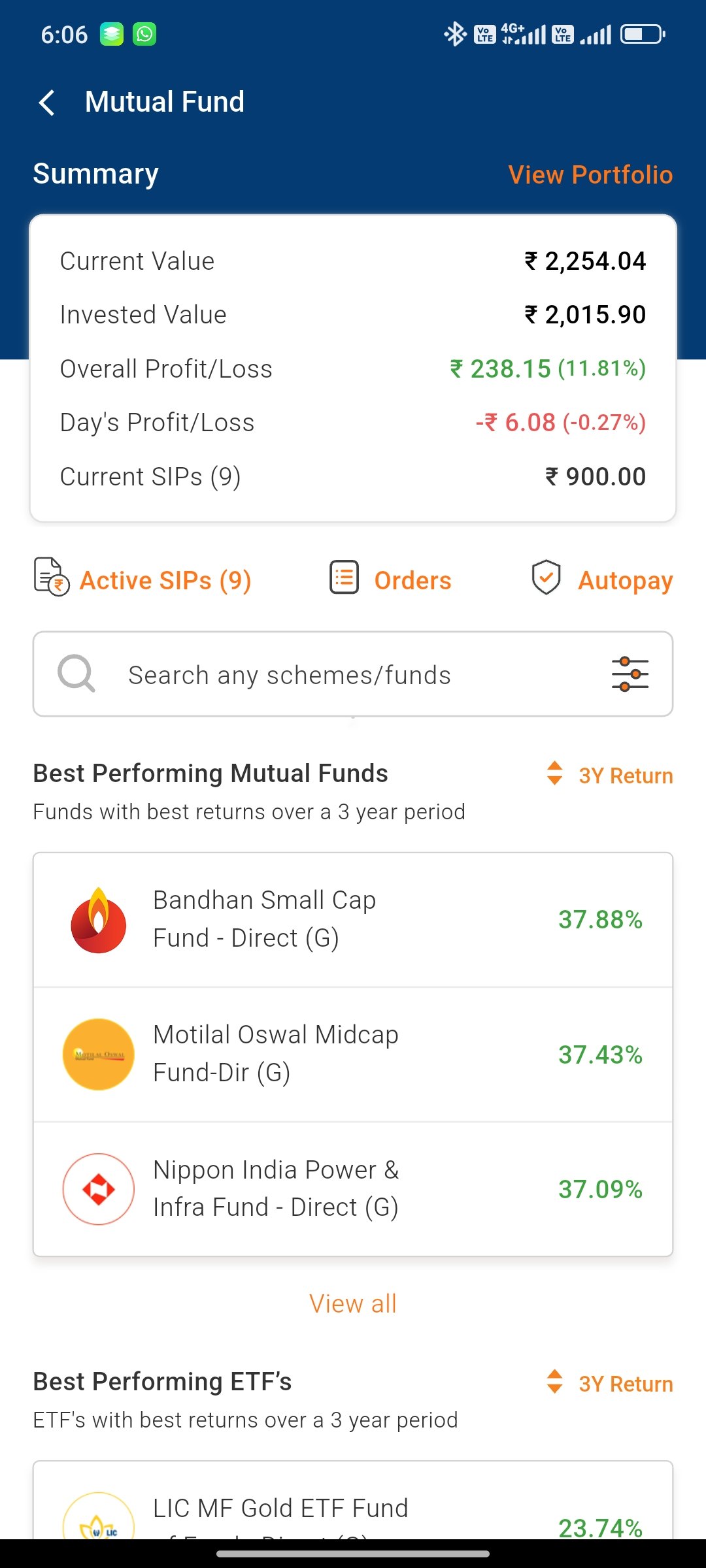Tap View all mutual funds
The image size is (706, 1568).
(353, 1304)
